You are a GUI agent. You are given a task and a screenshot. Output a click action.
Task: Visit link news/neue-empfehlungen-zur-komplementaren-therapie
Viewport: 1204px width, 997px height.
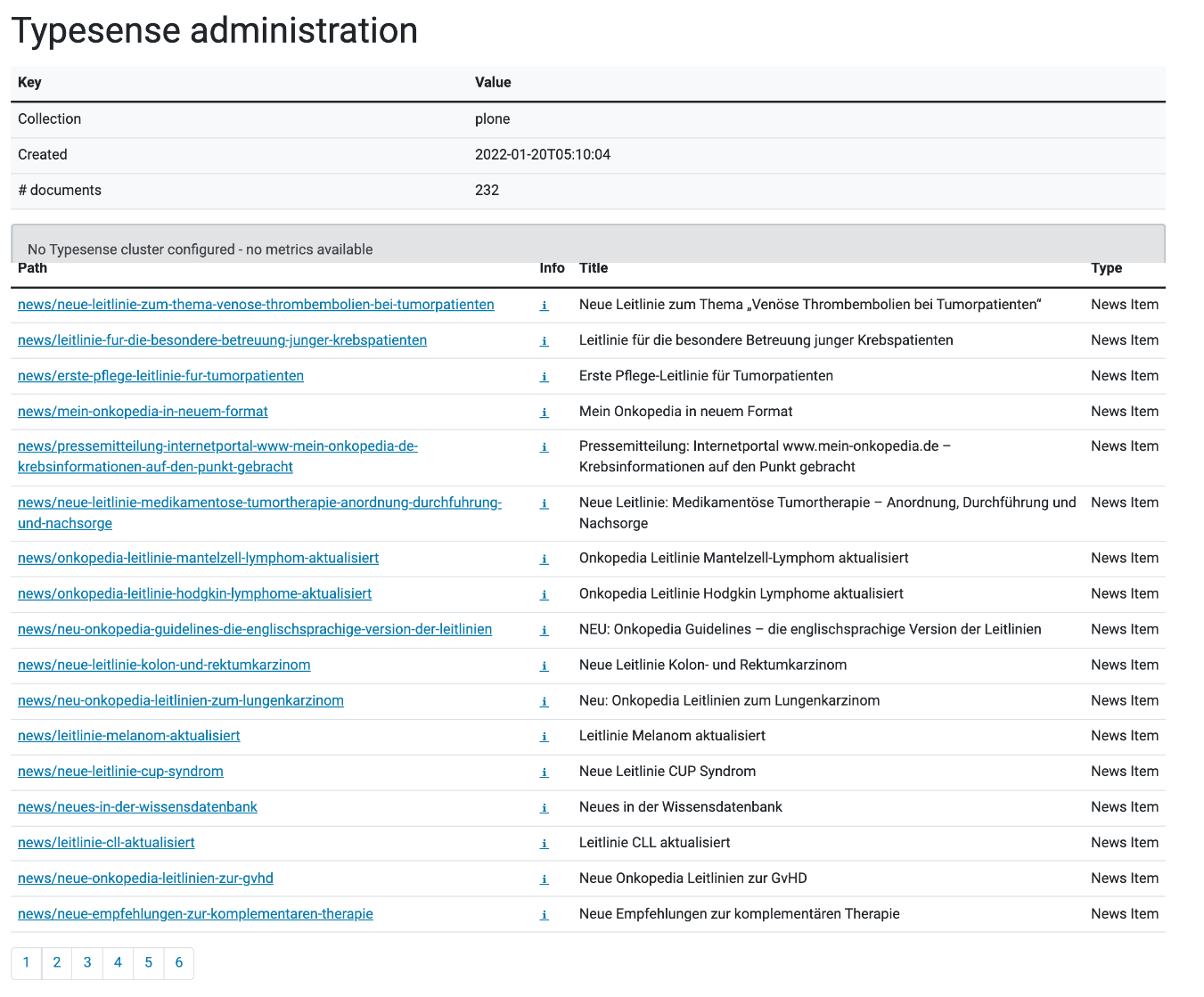point(195,914)
